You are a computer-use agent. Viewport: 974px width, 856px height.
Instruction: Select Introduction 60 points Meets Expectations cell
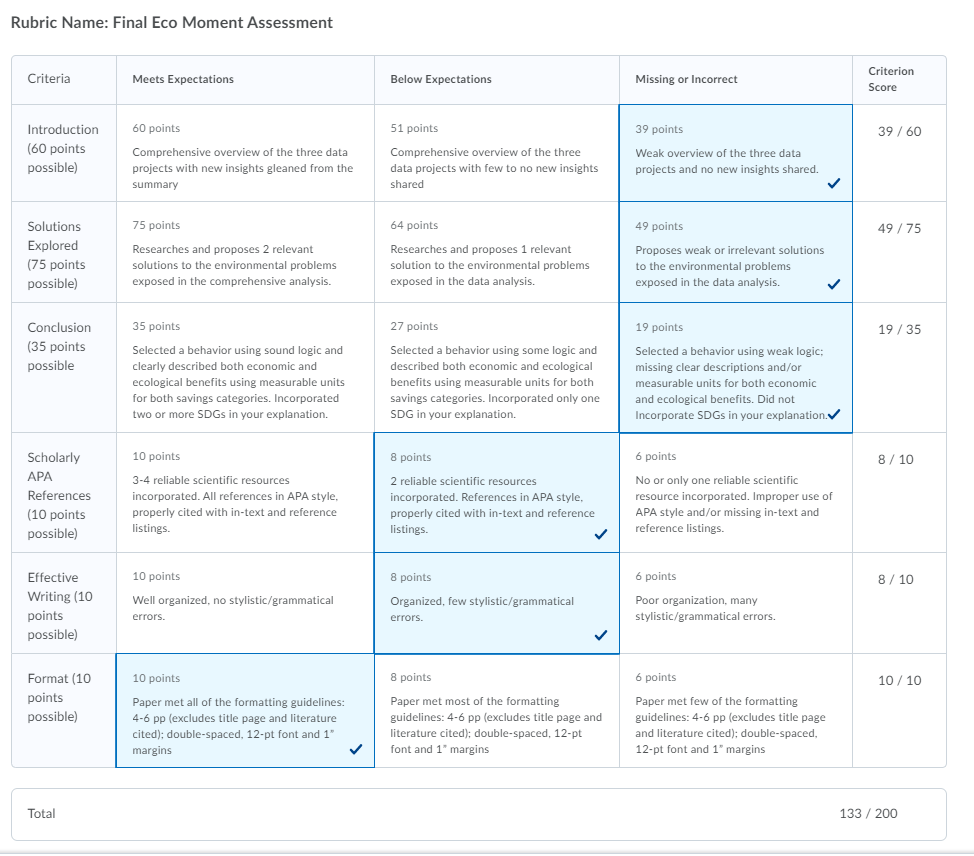pyautogui.click(x=245, y=153)
